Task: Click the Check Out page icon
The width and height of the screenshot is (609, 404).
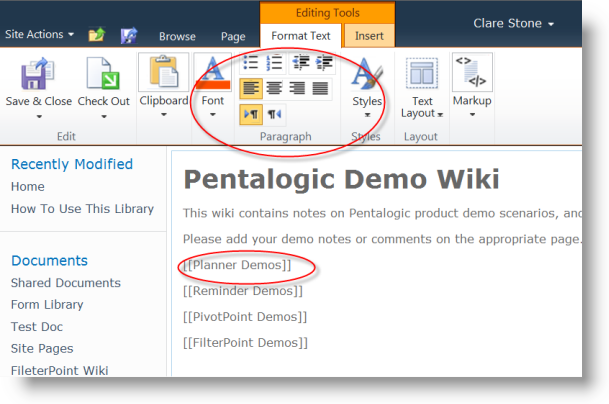Action: click(103, 73)
